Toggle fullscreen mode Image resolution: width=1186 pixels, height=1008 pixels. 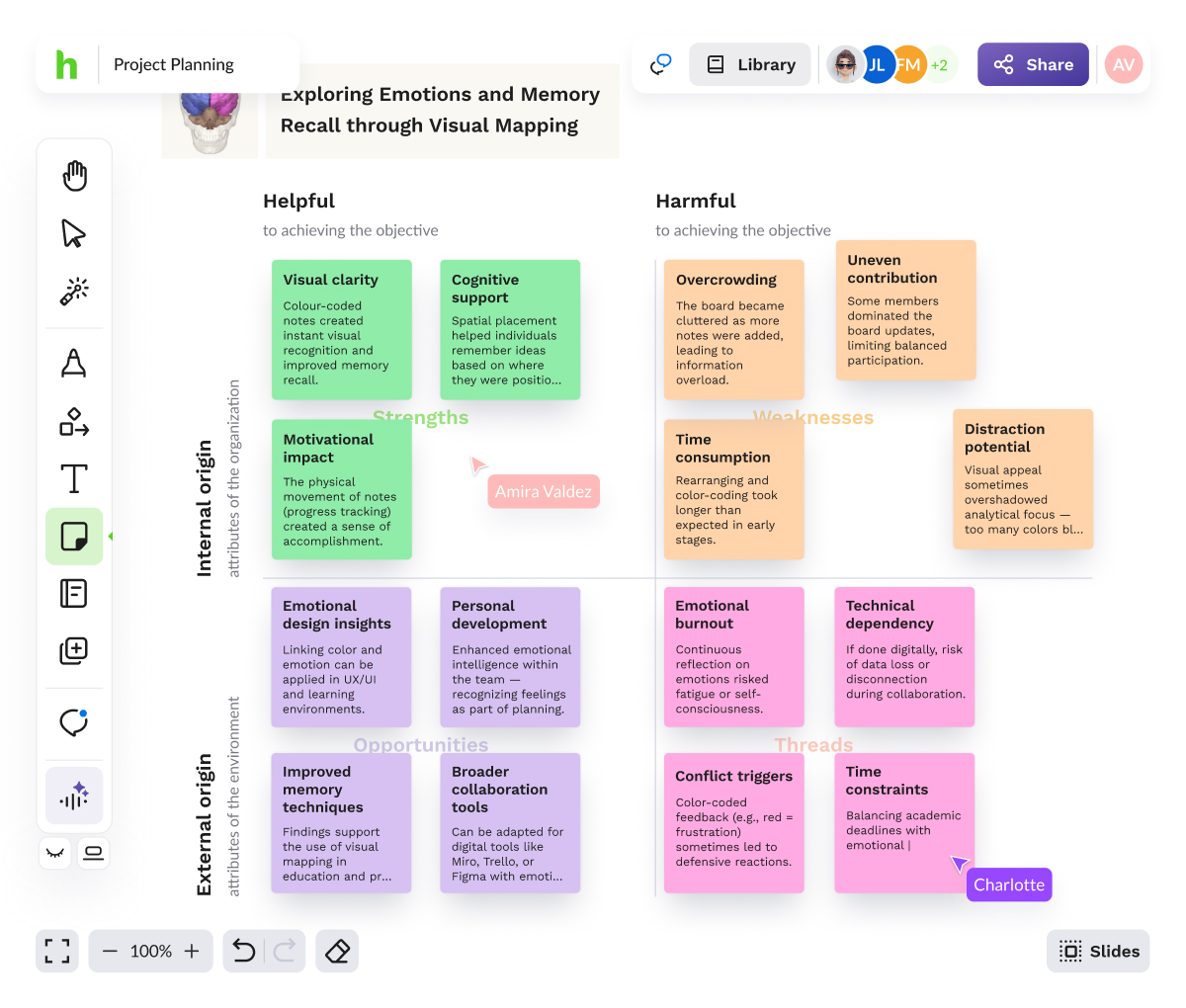[x=57, y=952]
